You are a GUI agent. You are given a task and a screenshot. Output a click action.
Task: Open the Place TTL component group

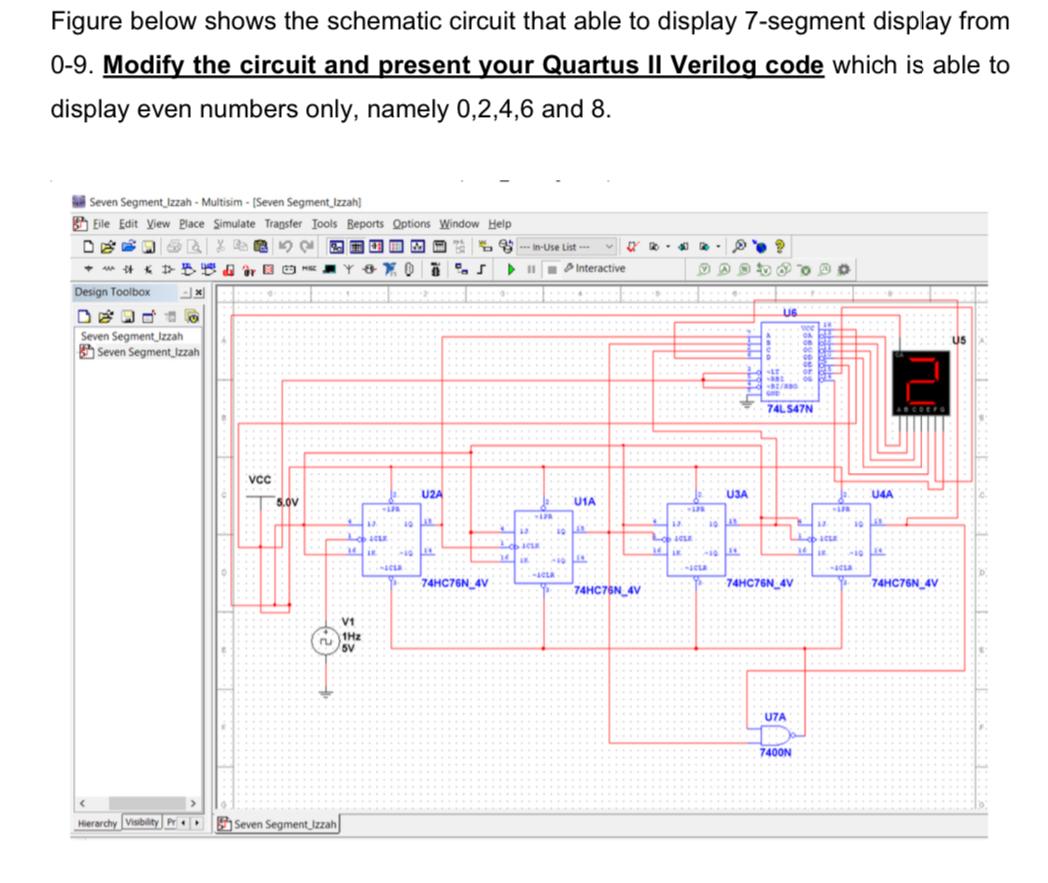pyautogui.click(x=185, y=267)
